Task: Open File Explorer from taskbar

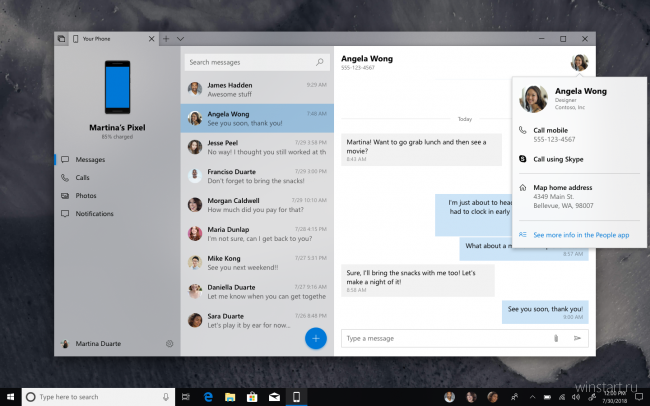Action: [230, 397]
